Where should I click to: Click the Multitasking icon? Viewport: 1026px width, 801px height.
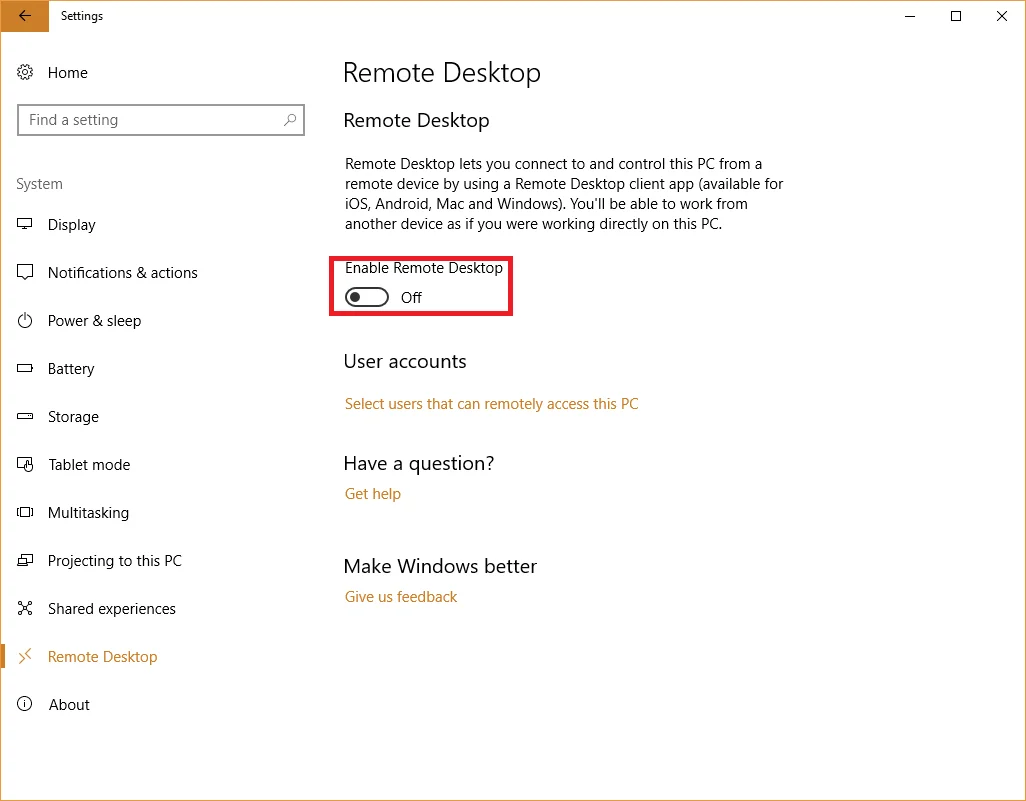[25, 512]
